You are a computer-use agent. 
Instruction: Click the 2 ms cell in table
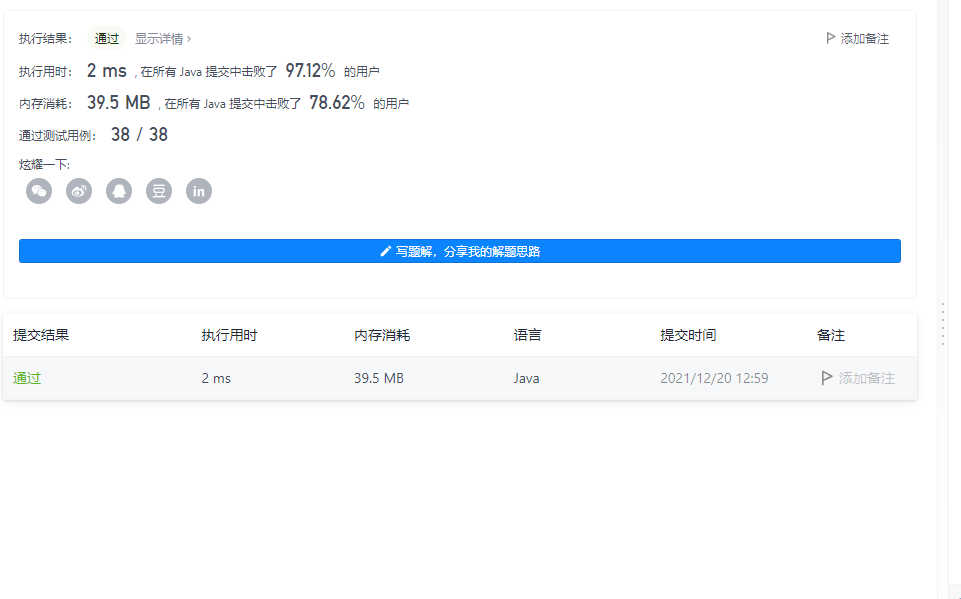216,378
